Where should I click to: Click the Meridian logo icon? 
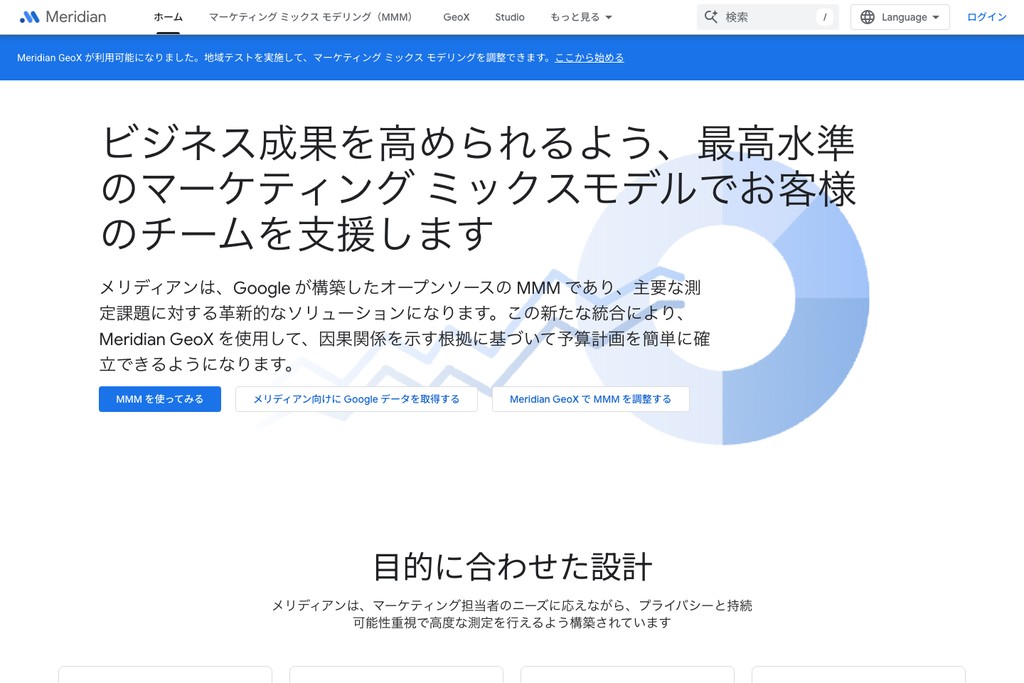coord(29,17)
